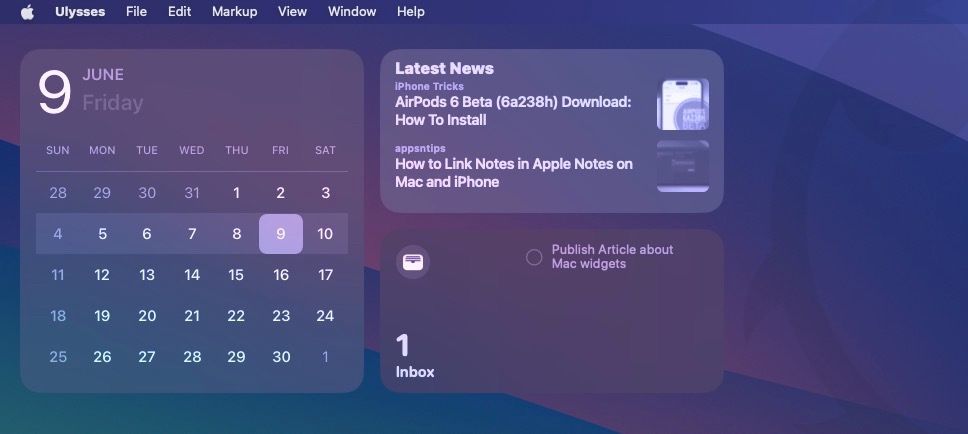The image size is (968, 434).
Task: Select June 3 in calendar widget
Action: tap(325, 193)
